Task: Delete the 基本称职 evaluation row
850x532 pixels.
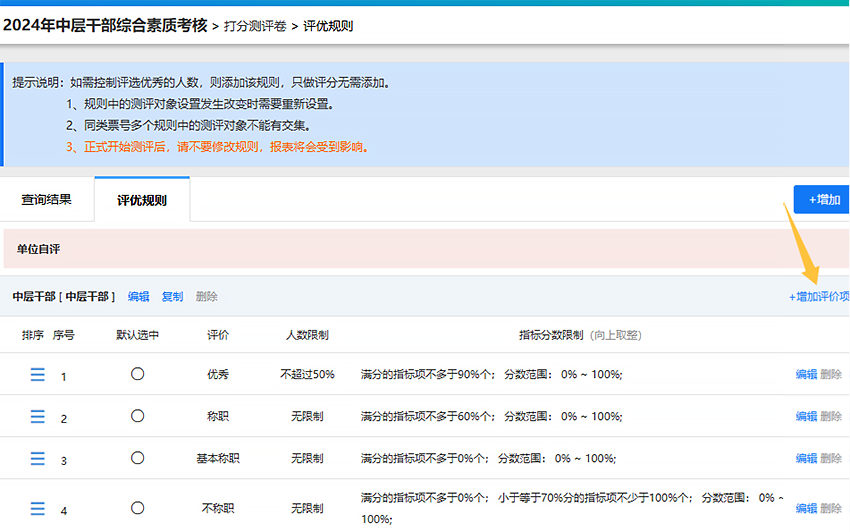Action: pyautogui.click(x=831, y=458)
